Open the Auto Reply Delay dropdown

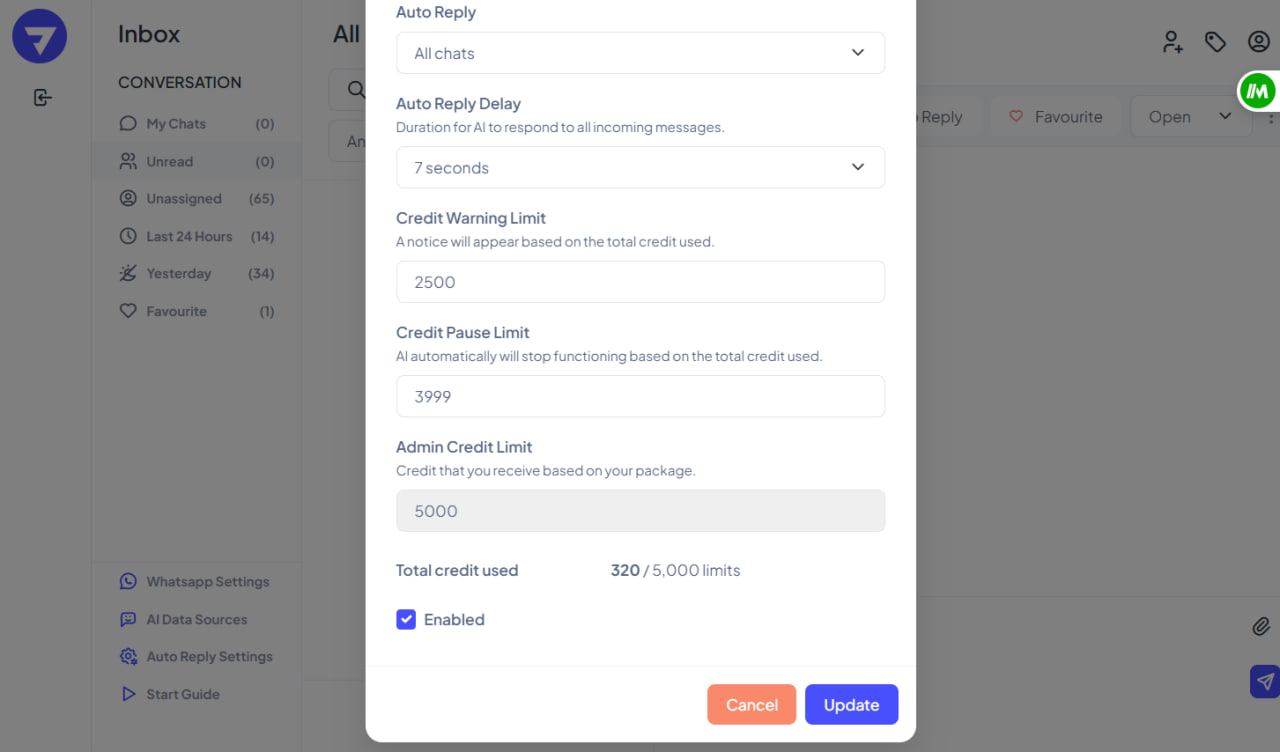tap(640, 168)
